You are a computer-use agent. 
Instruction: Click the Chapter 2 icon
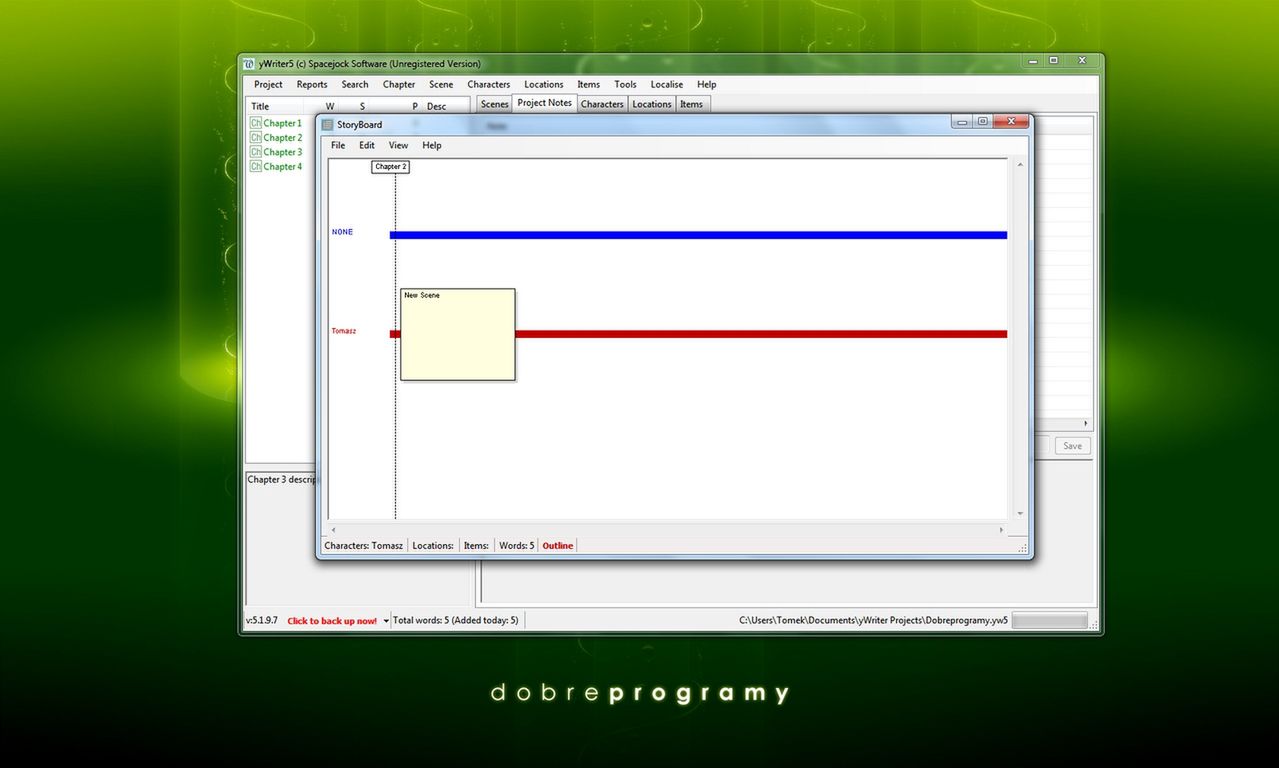point(256,138)
